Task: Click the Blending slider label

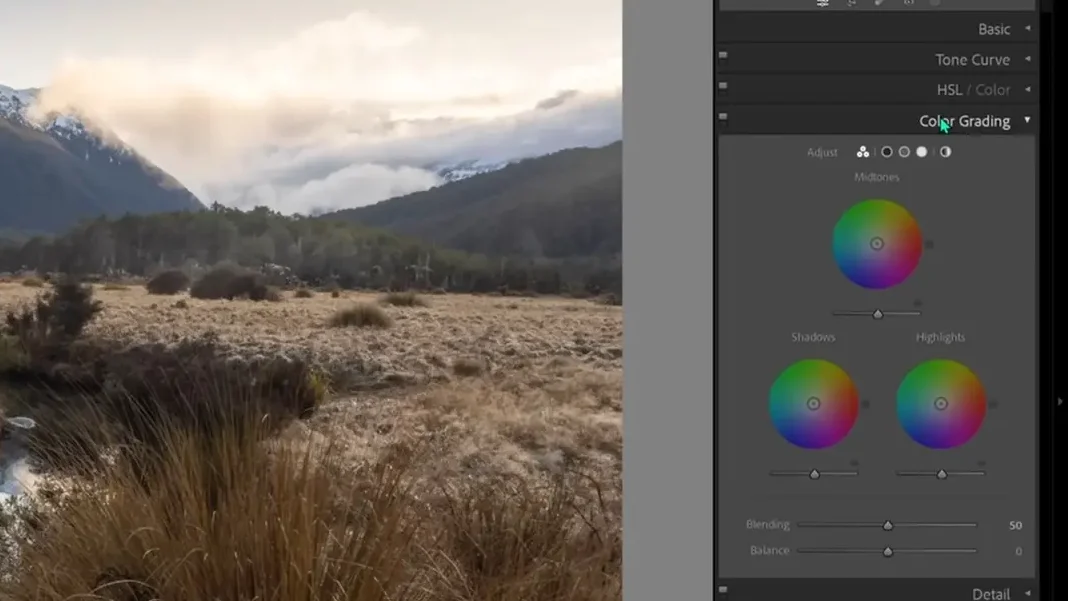Action: coord(768,525)
